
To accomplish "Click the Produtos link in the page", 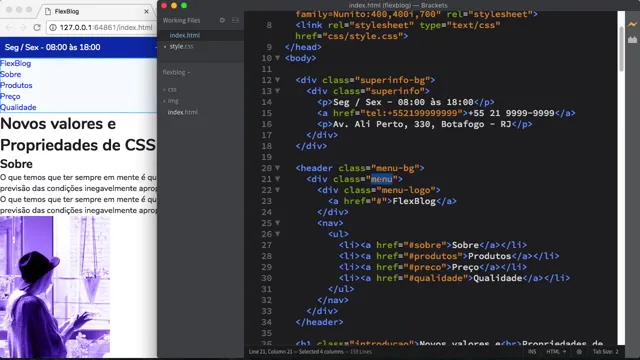I will click(x=16, y=85).
